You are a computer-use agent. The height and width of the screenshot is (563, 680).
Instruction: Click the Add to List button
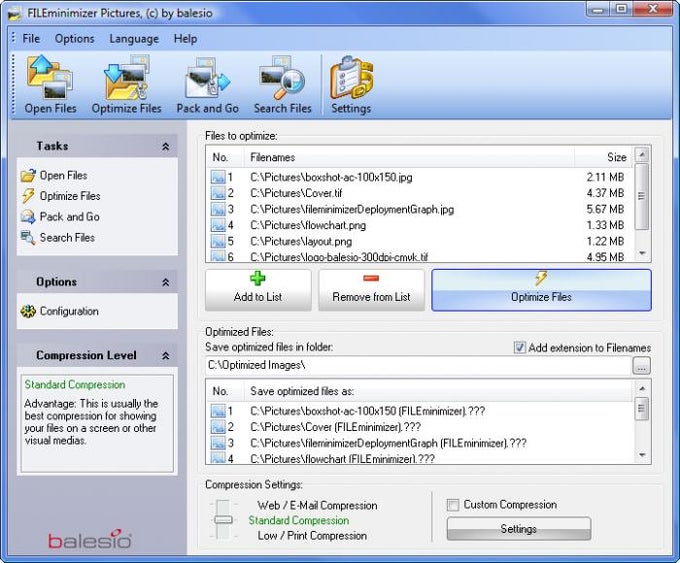pos(258,290)
